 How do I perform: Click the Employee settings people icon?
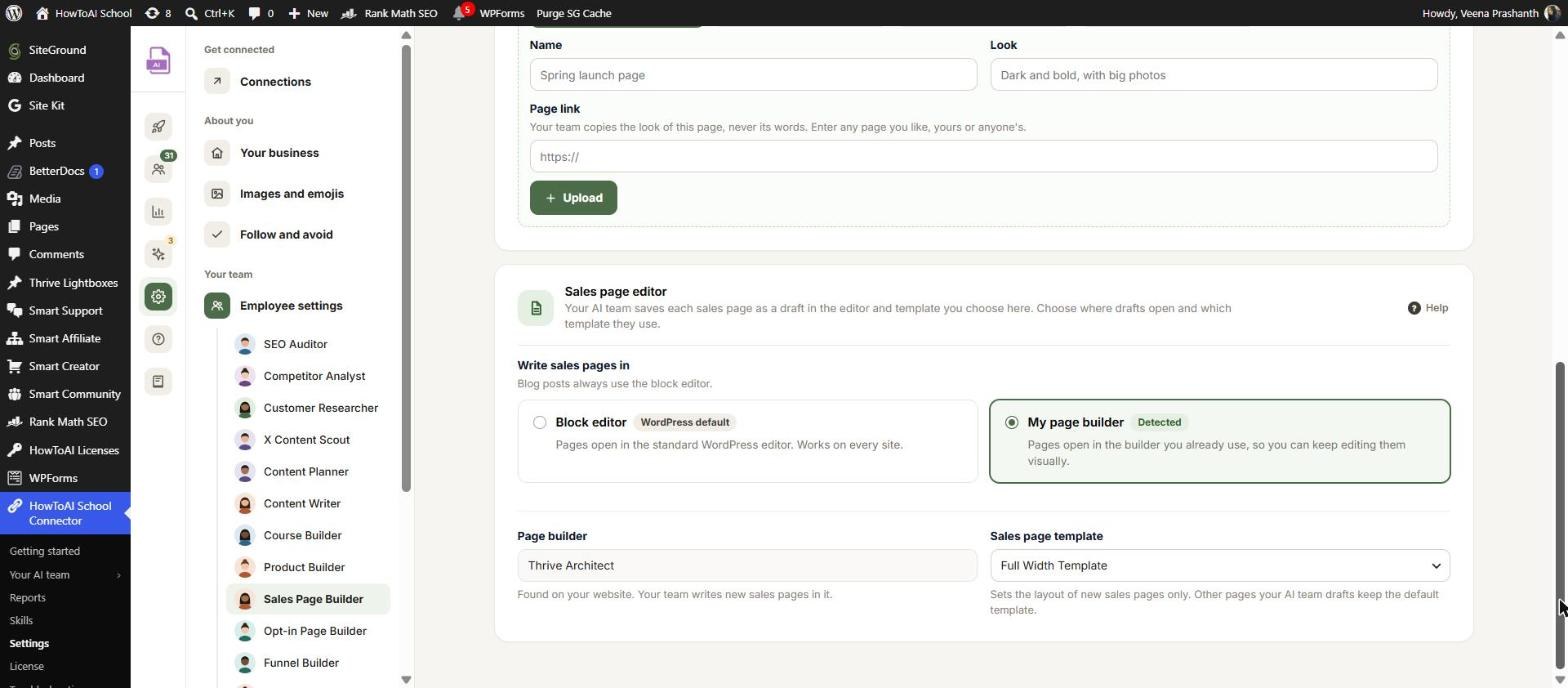point(217,306)
